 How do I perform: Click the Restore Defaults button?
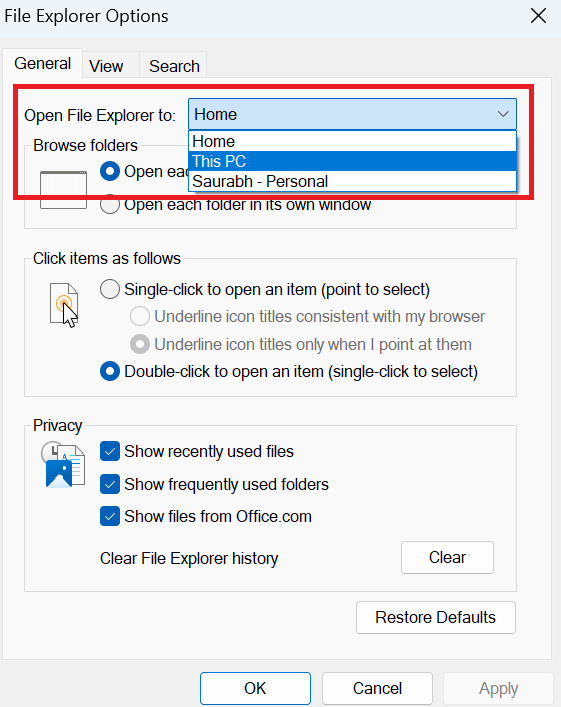436,617
